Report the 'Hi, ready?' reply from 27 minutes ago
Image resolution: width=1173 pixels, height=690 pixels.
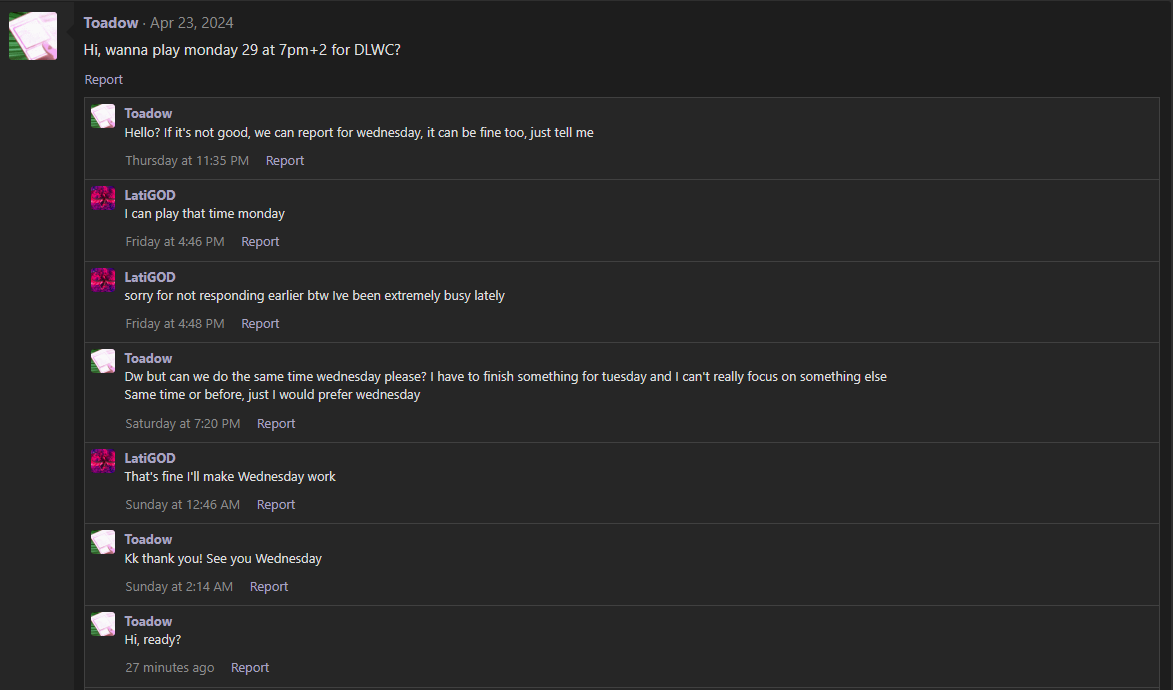tap(250, 668)
